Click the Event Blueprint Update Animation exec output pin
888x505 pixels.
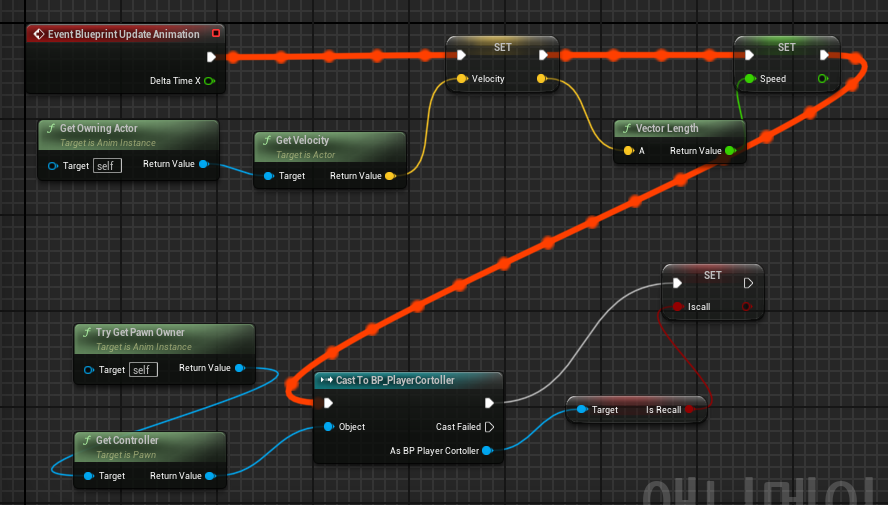pos(211,57)
